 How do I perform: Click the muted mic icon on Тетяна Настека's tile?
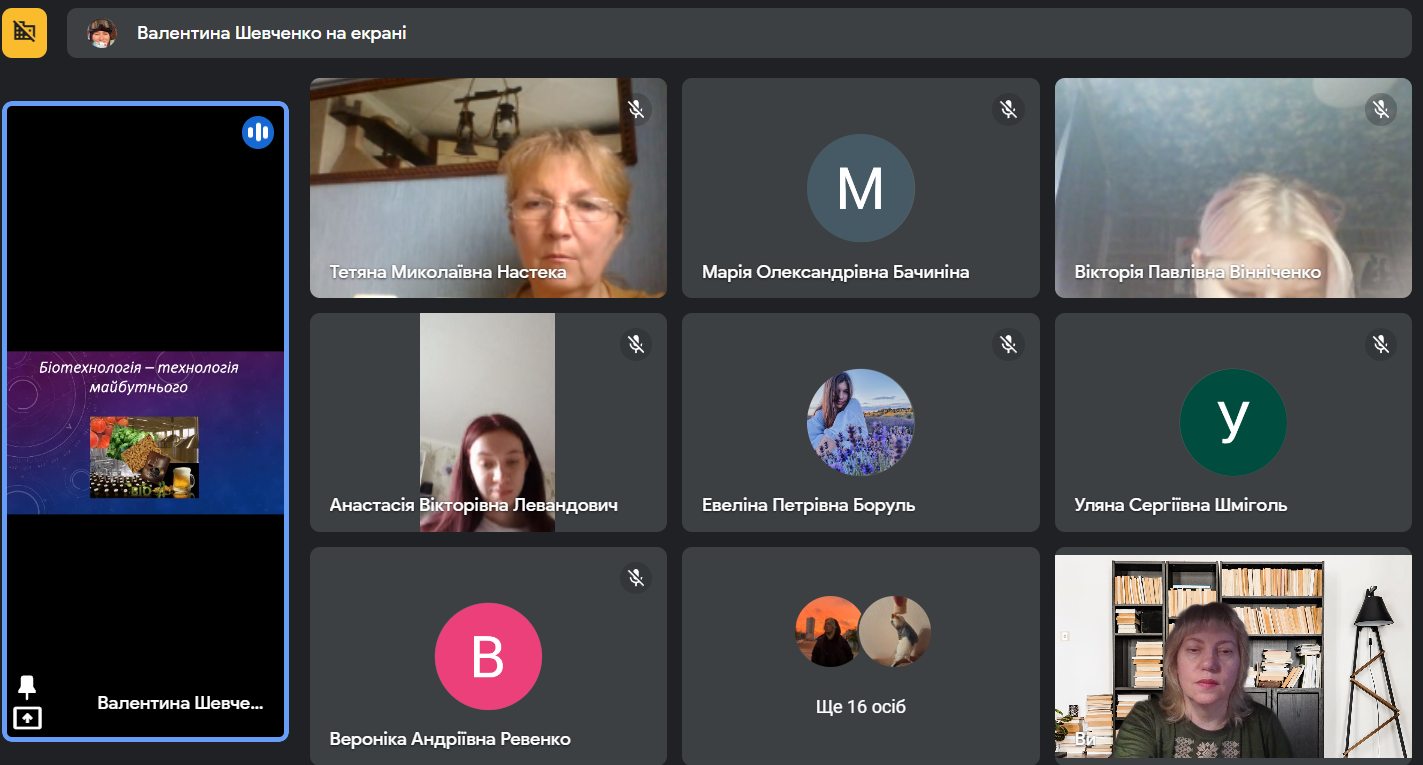[635, 109]
